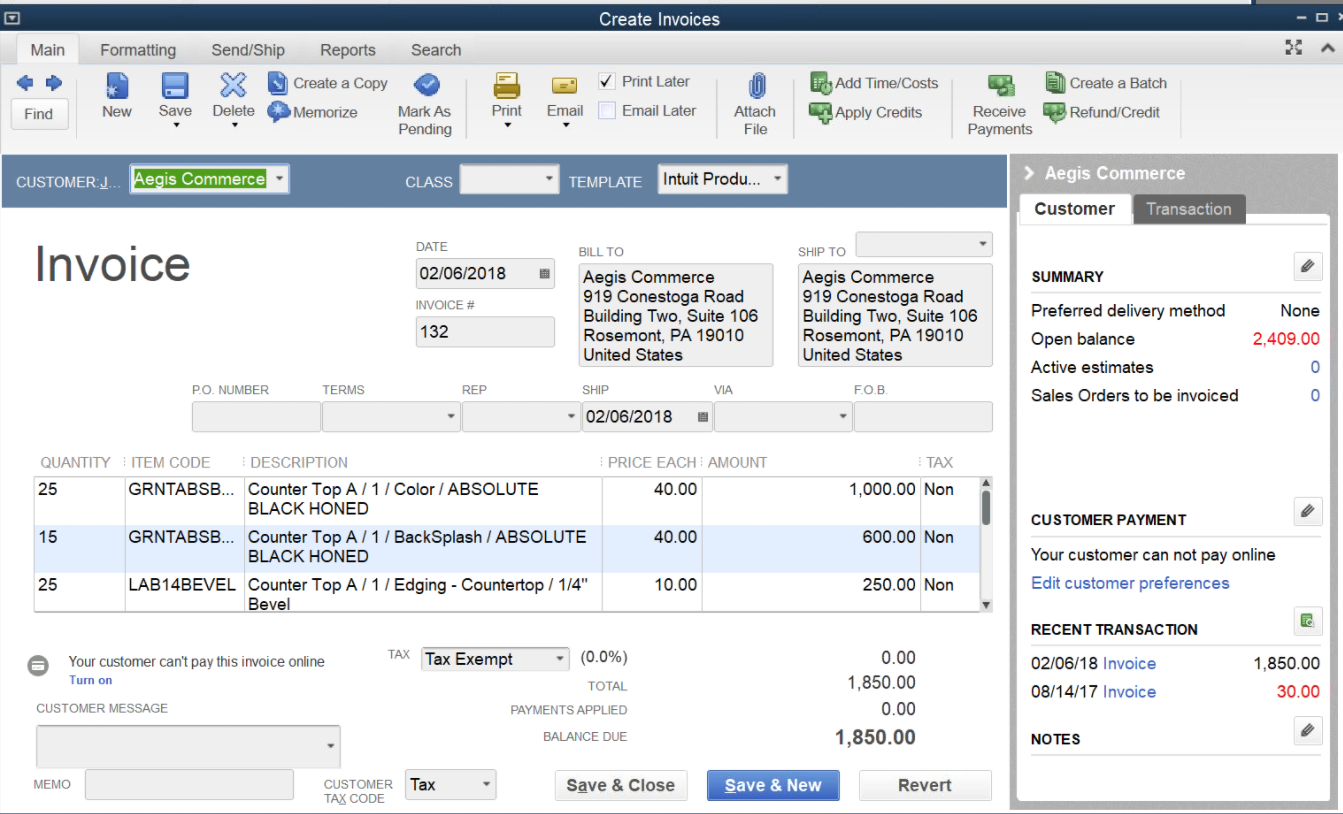Click the P.O. Number input field

pos(256,417)
